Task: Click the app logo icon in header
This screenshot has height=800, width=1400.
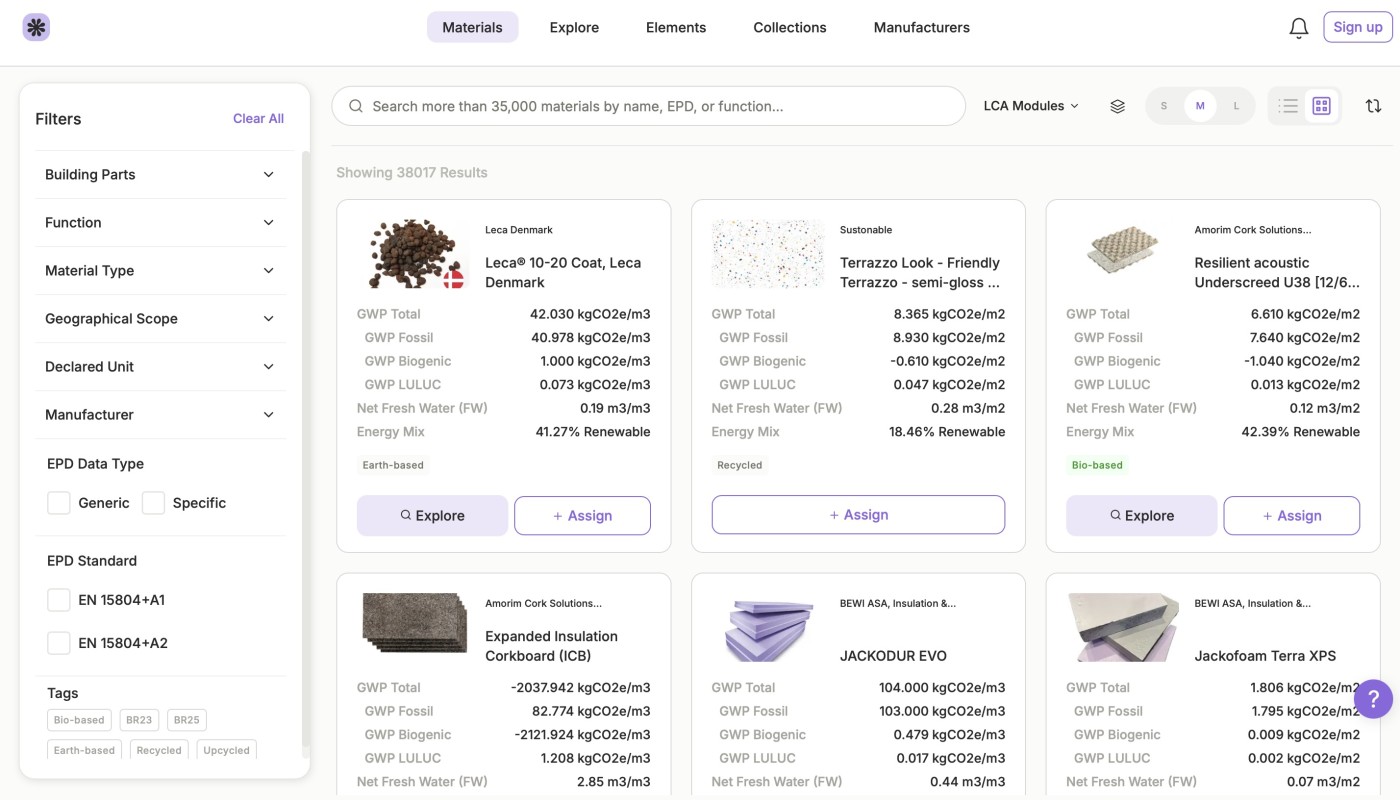Action: click(x=36, y=27)
